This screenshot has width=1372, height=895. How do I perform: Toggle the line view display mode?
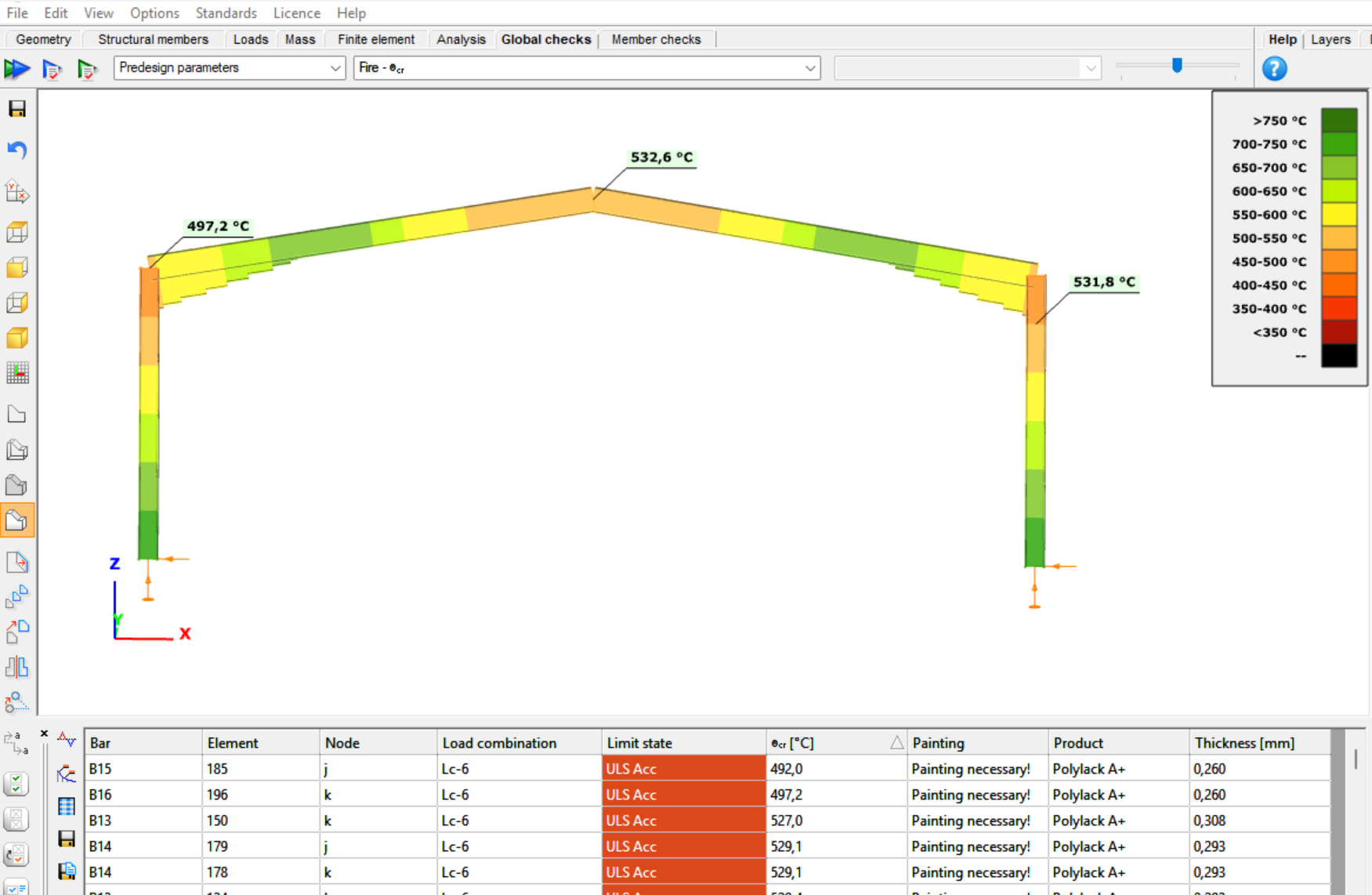tap(17, 415)
